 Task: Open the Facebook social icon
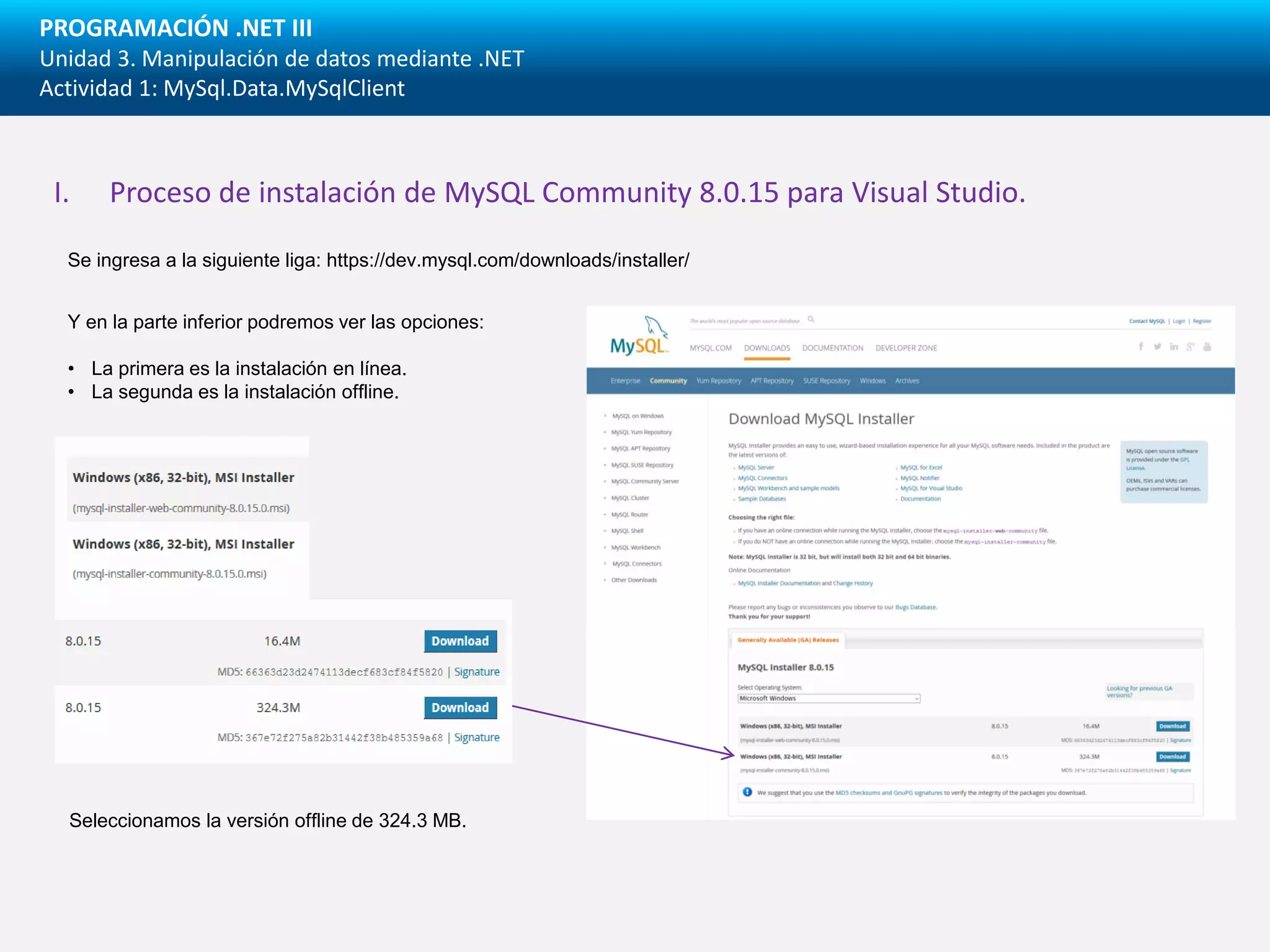click(x=1140, y=346)
